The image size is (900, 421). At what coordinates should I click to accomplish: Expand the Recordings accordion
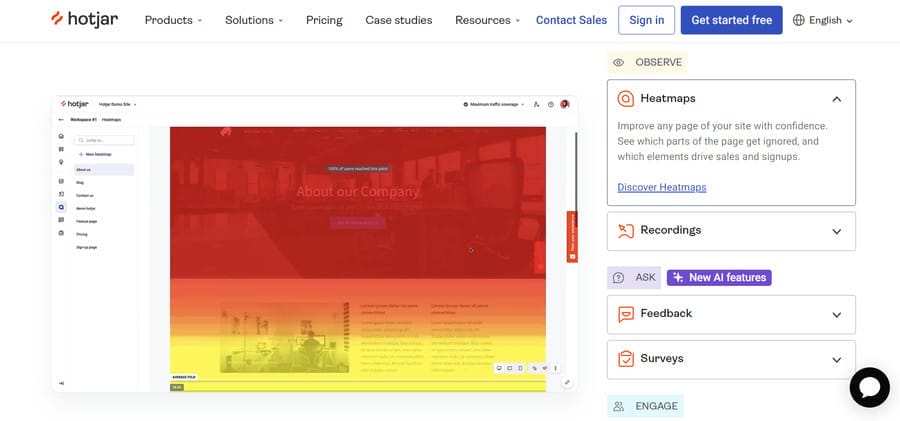click(x=731, y=231)
